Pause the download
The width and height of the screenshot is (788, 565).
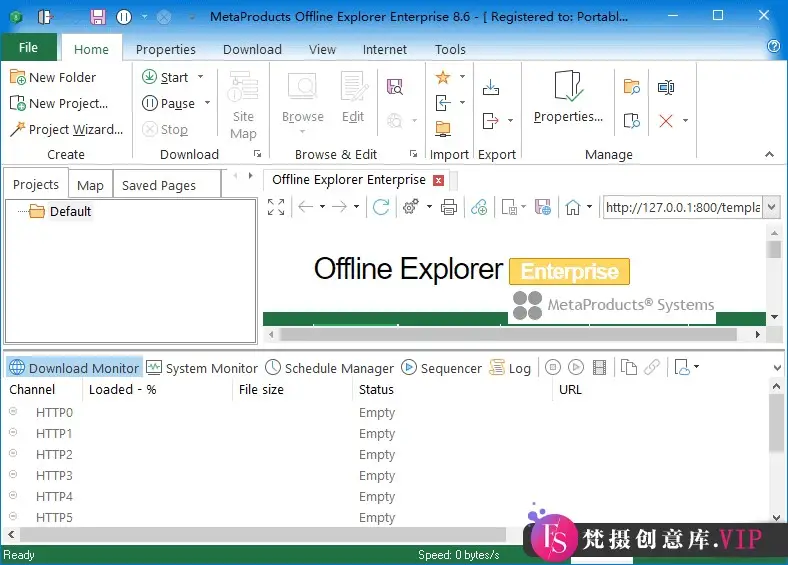(x=169, y=104)
